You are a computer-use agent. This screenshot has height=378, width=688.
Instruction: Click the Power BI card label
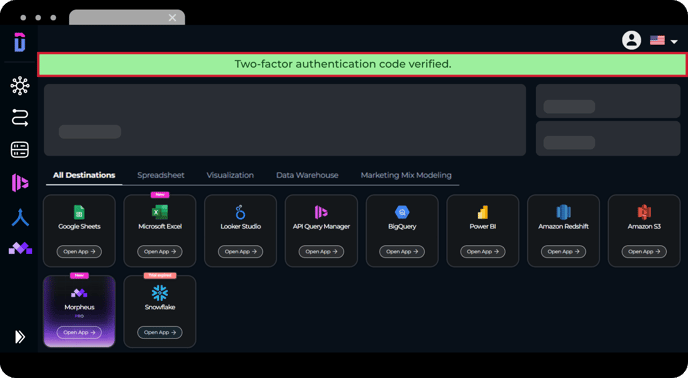click(x=483, y=227)
